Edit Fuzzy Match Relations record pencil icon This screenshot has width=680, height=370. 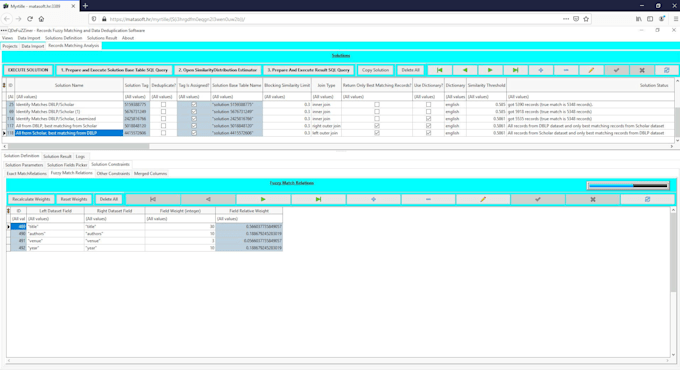coord(483,199)
